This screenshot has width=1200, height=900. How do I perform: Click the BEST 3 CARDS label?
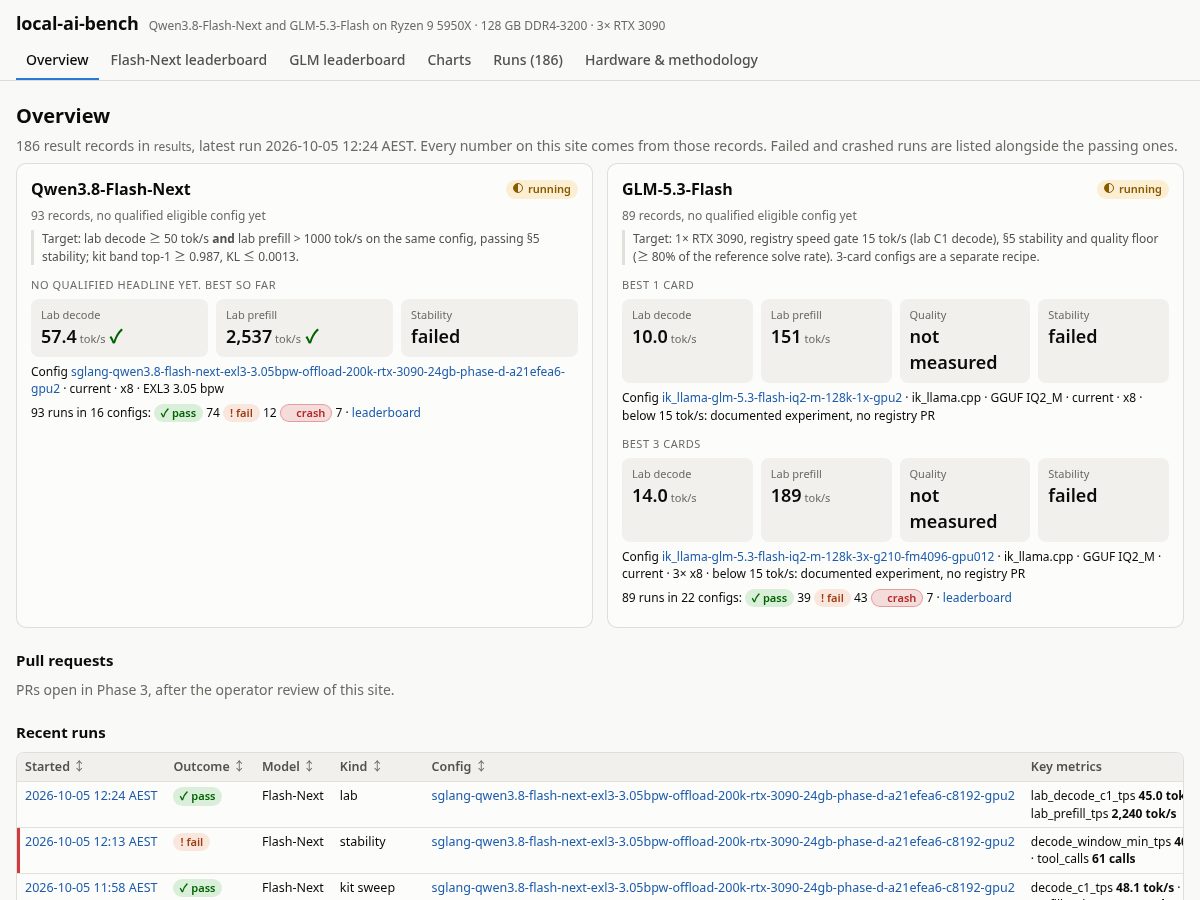click(x=661, y=444)
